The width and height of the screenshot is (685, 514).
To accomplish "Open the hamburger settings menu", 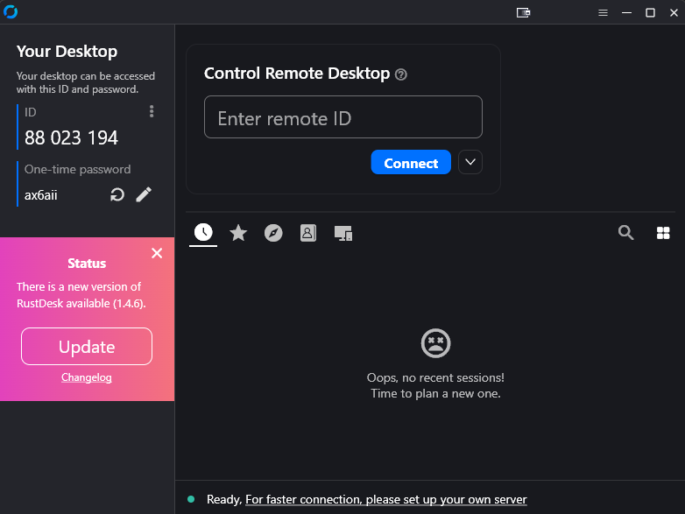I will [x=603, y=13].
